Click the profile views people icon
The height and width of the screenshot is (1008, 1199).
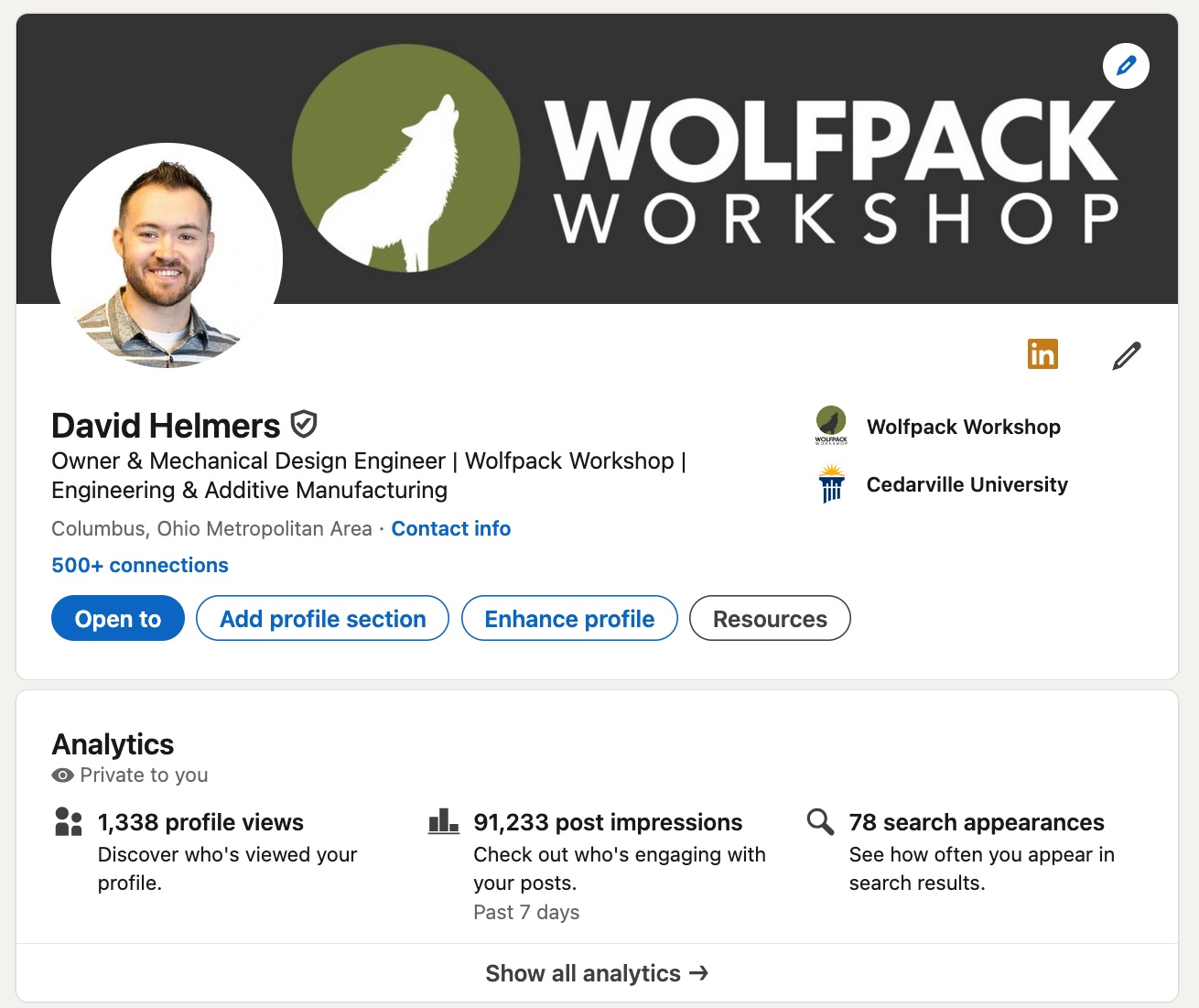[69, 821]
